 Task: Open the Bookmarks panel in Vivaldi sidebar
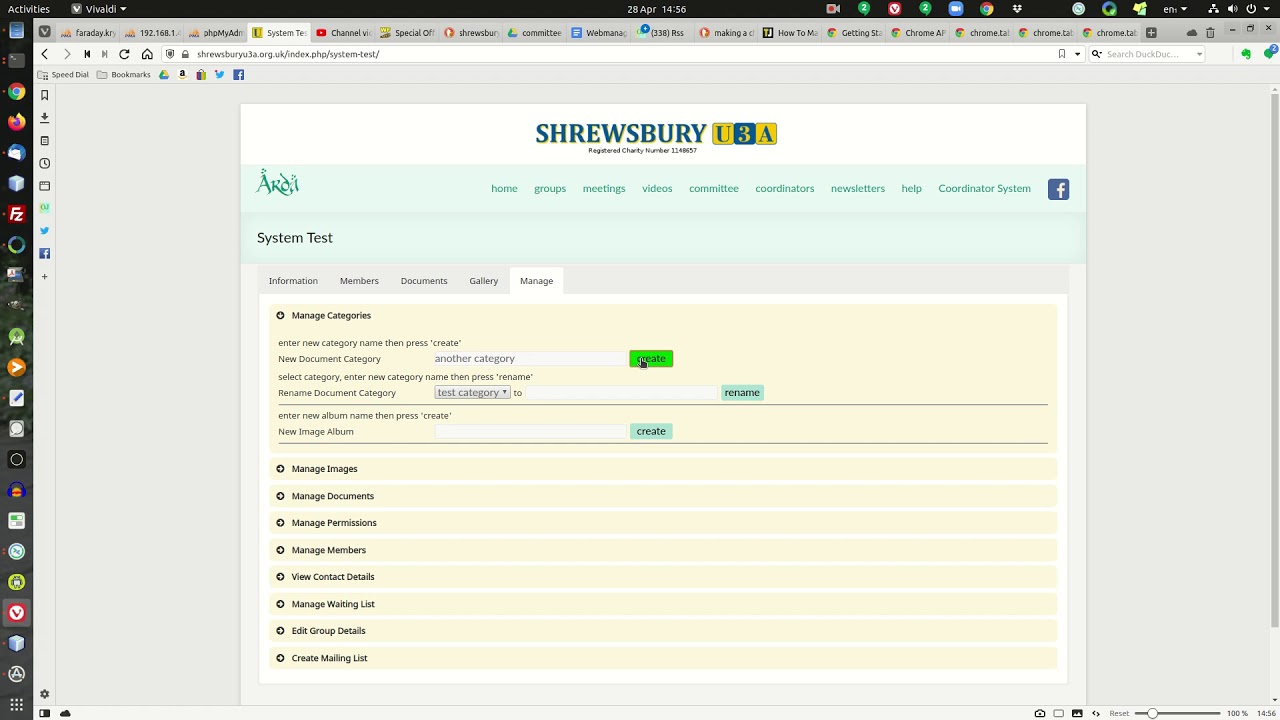44,95
